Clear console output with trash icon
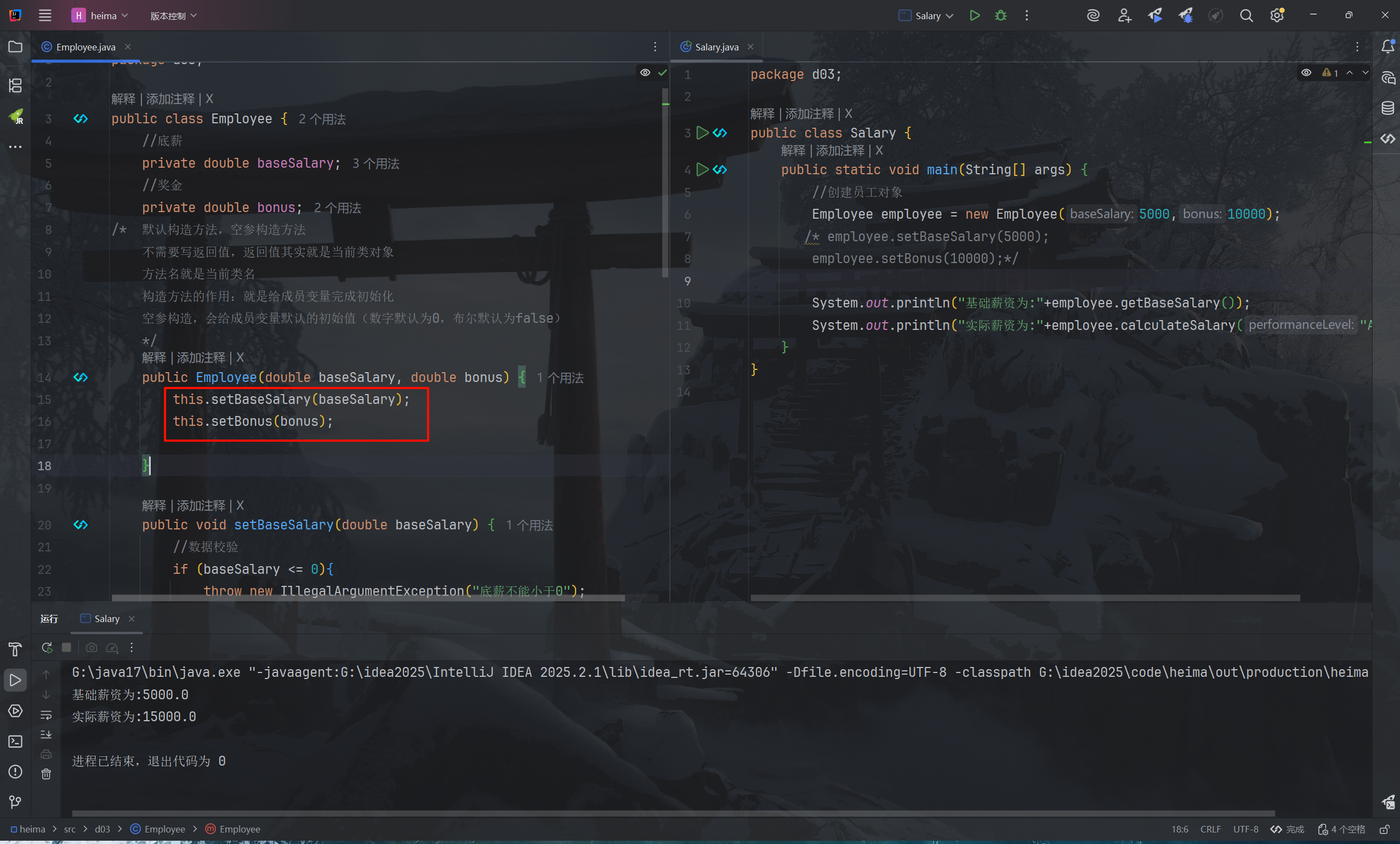This screenshot has height=844, width=1400. tap(47, 773)
